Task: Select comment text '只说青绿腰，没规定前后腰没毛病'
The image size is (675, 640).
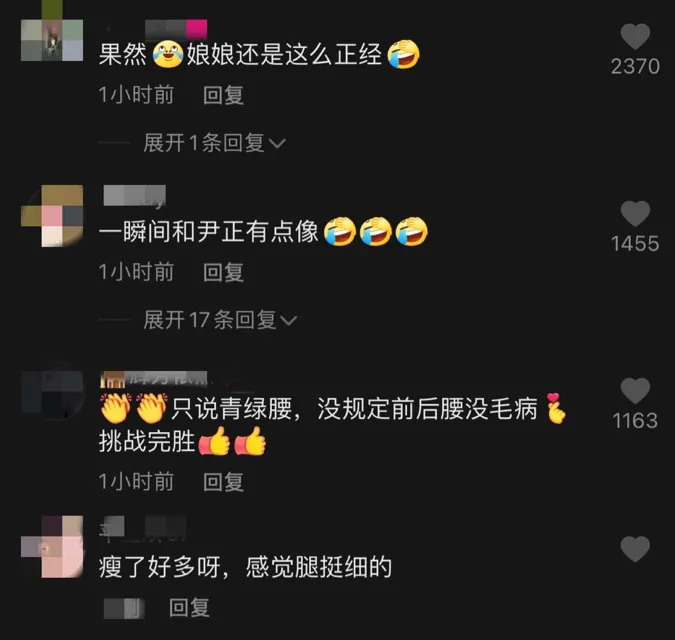Action: (354, 408)
